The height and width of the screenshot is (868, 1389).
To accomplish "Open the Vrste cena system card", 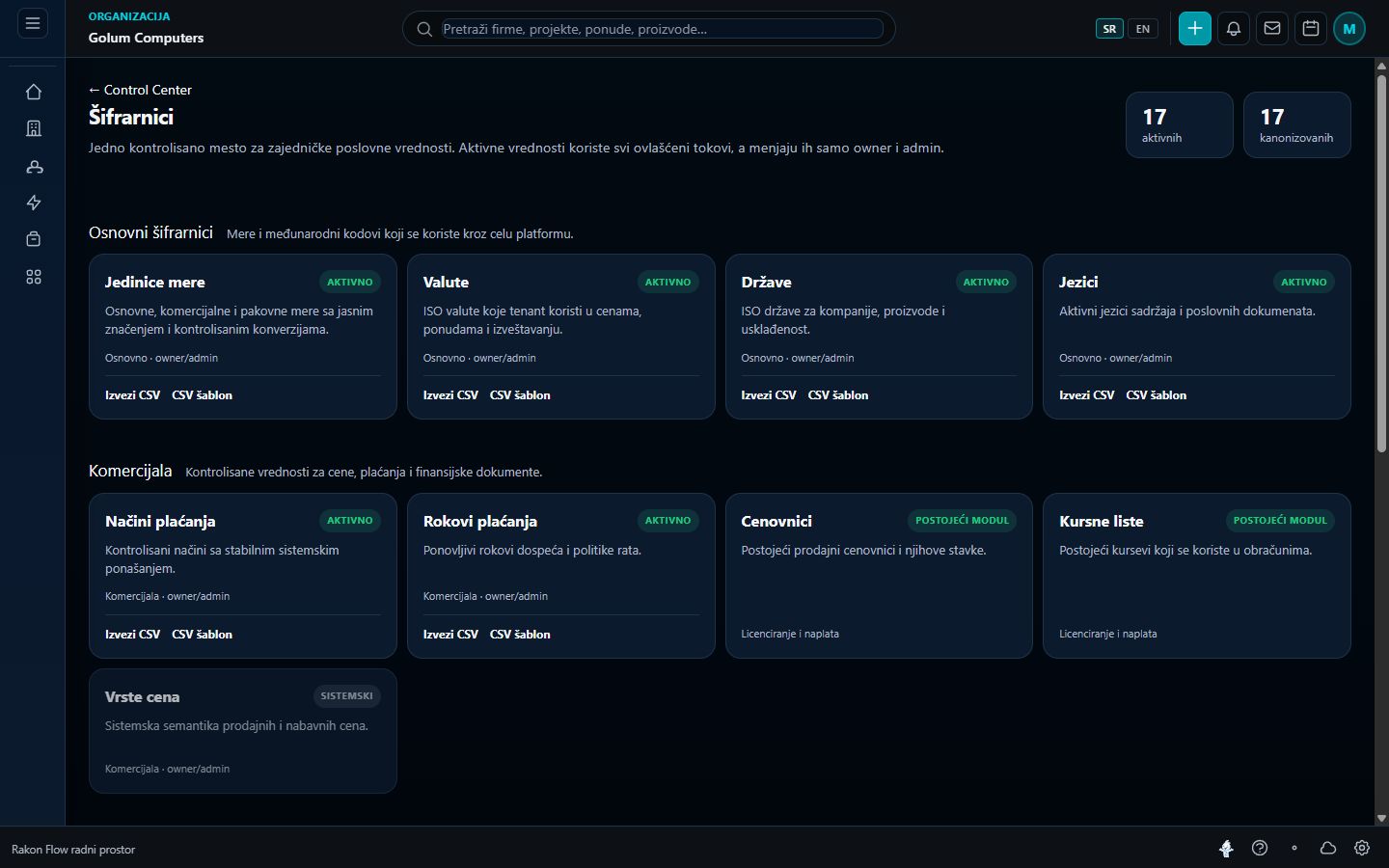I will tap(243, 731).
